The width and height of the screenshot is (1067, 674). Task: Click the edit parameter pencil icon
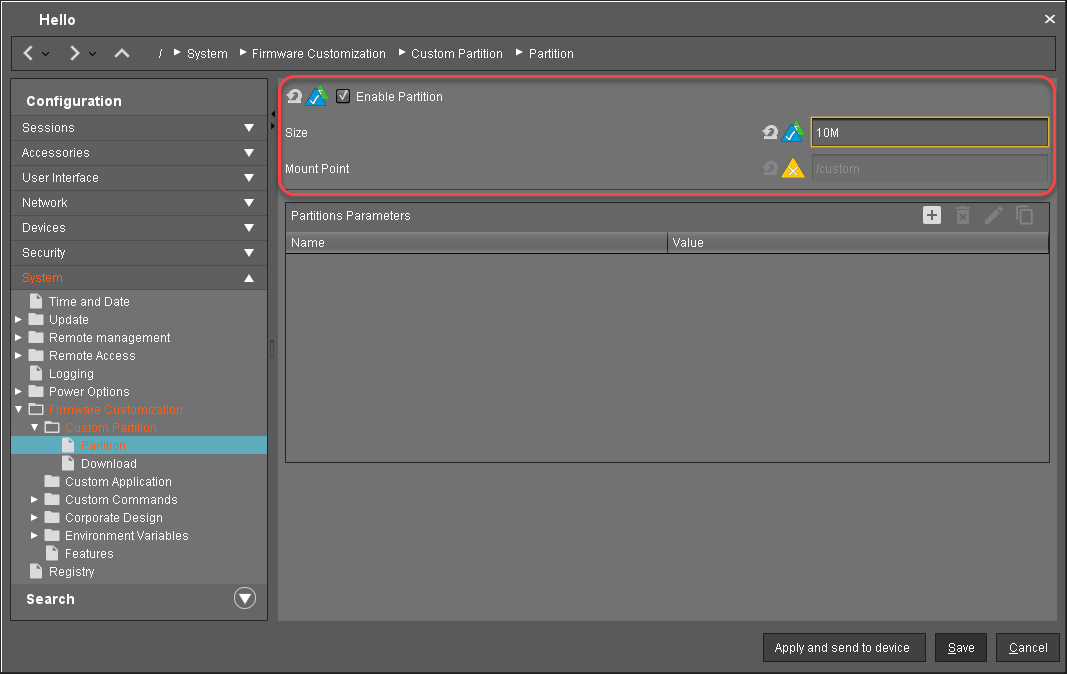click(x=993, y=215)
